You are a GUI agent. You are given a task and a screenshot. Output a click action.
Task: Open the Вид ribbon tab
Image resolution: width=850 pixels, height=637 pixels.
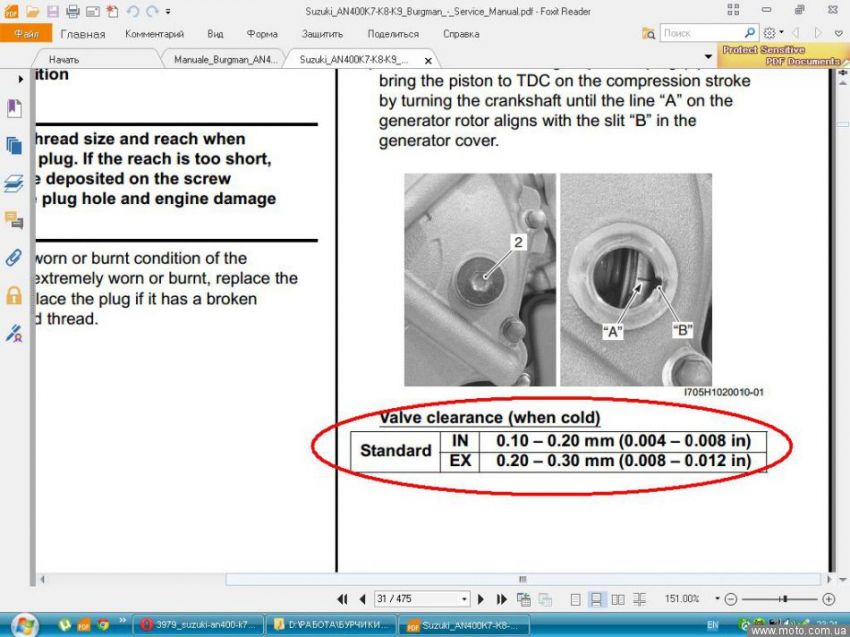pos(215,34)
